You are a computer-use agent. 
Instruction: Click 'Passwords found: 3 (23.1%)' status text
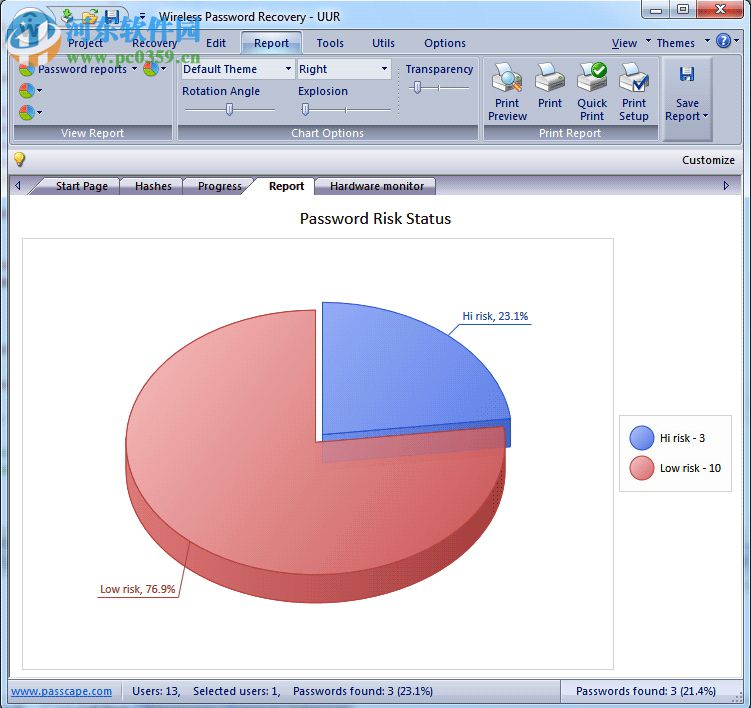(363, 691)
